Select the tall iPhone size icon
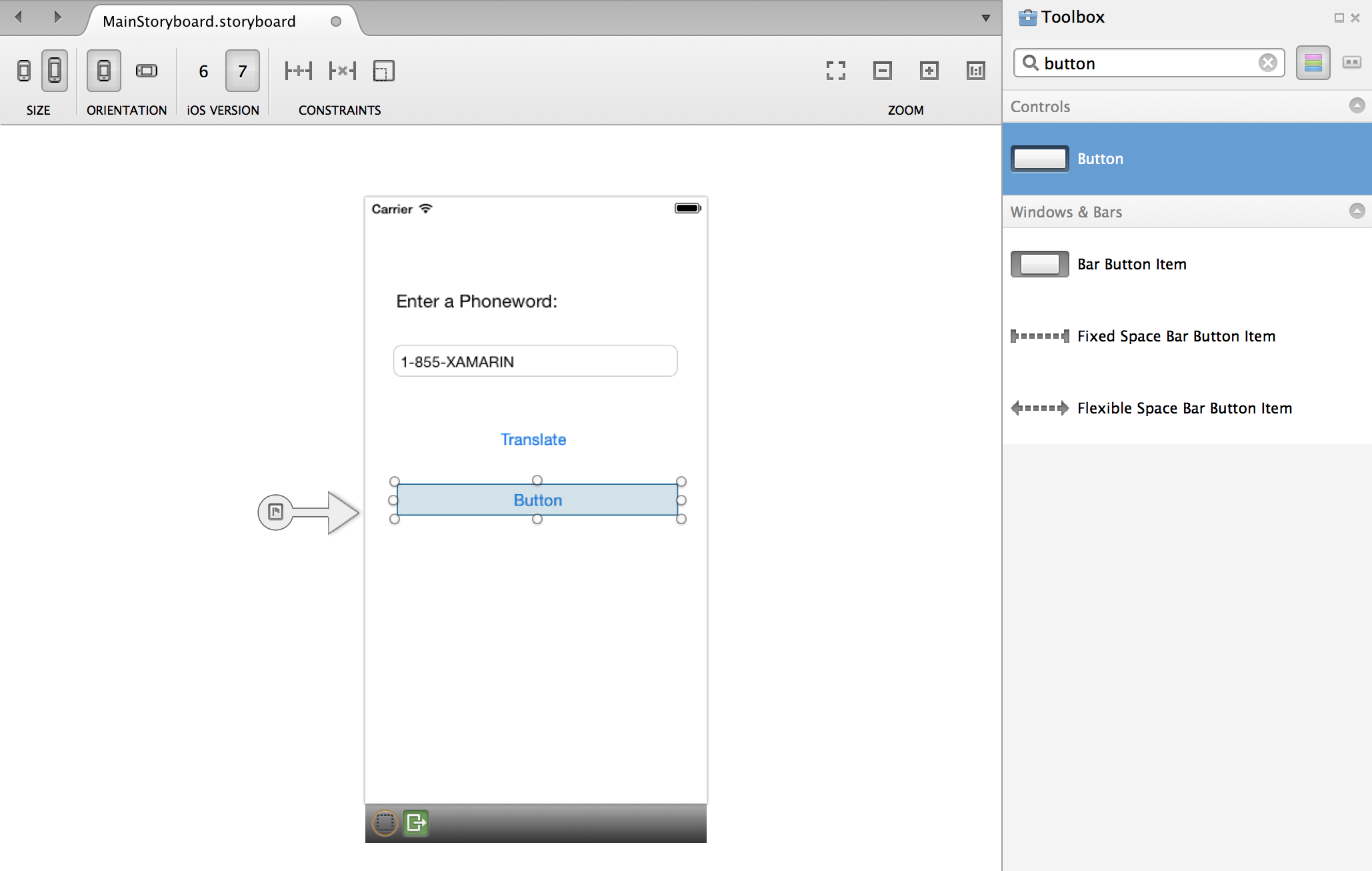This screenshot has height=871, width=1372. point(55,71)
